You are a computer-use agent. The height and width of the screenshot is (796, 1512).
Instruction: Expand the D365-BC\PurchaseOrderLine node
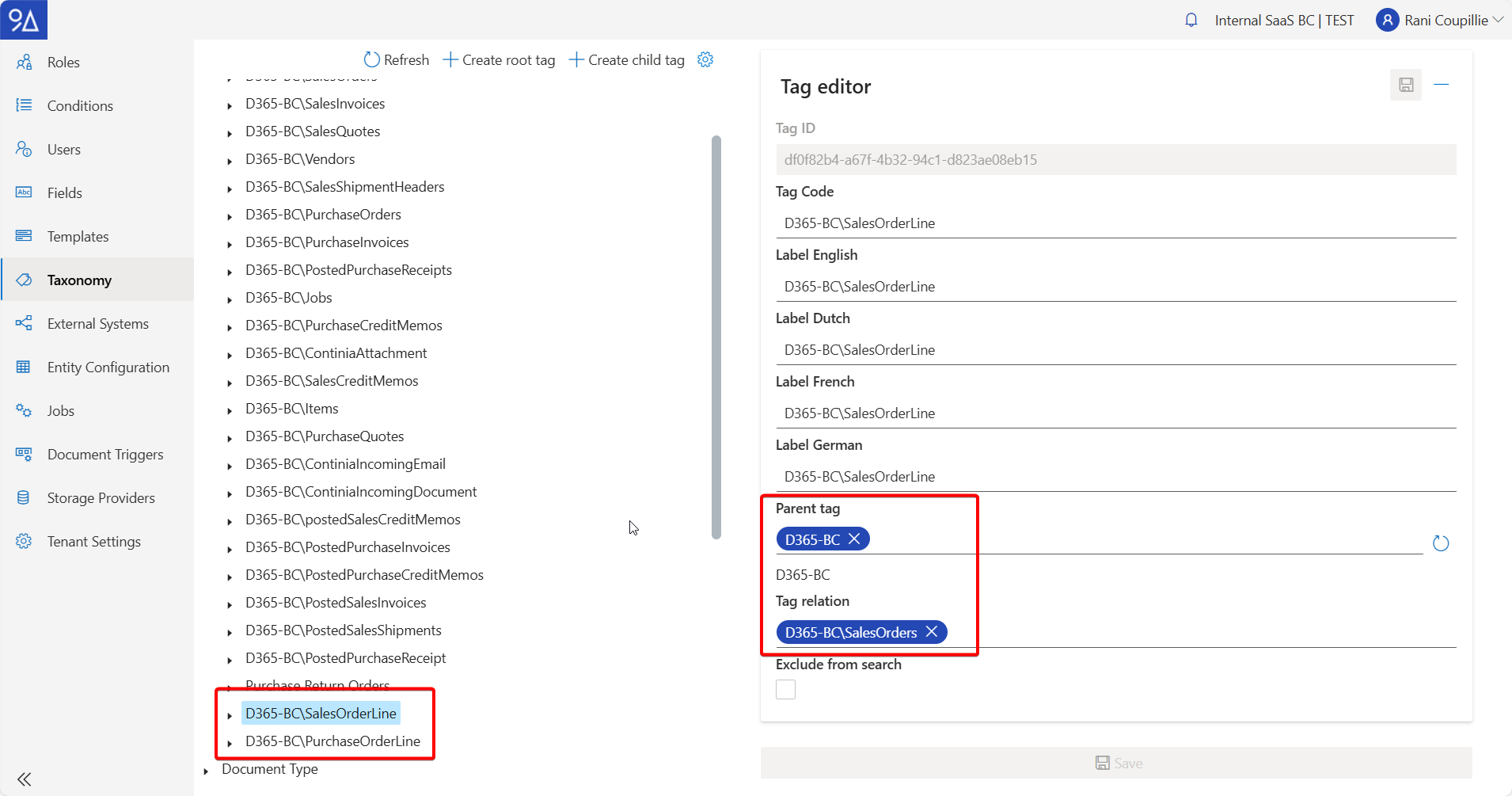point(230,743)
